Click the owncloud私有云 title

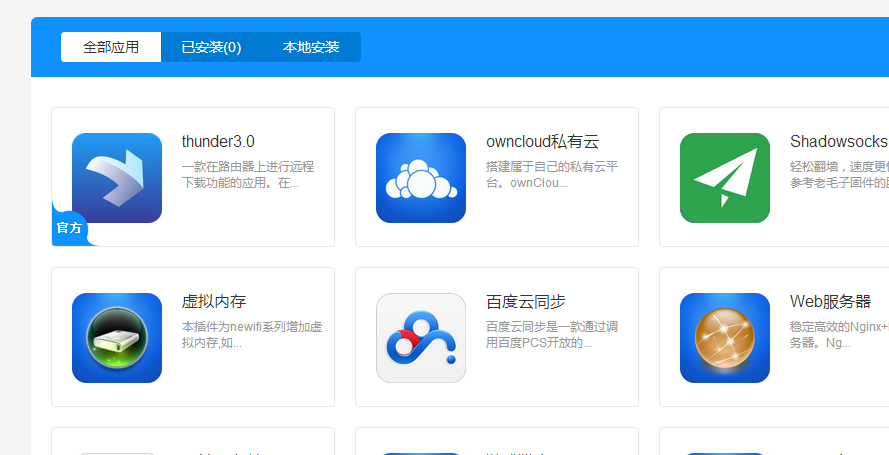pyautogui.click(x=543, y=142)
